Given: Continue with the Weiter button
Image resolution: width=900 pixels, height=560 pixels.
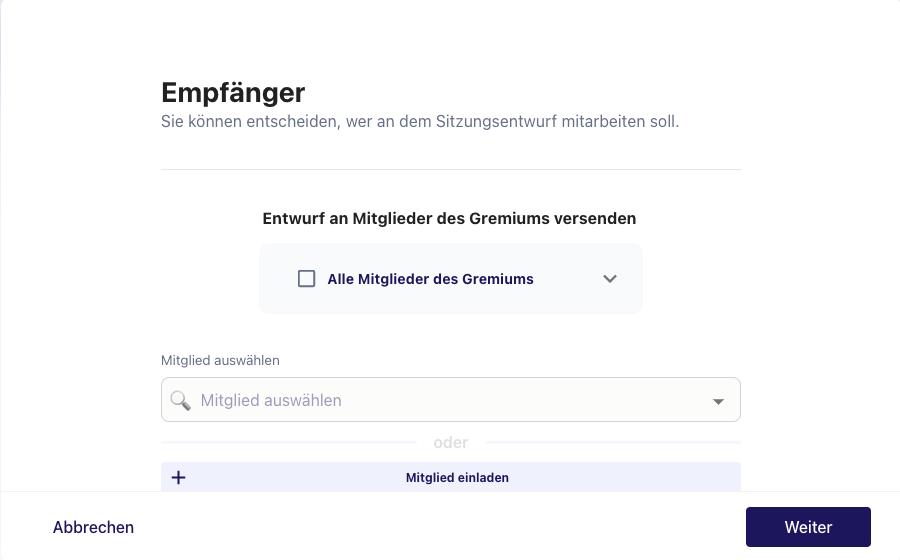Looking at the screenshot, I should click(808, 527).
